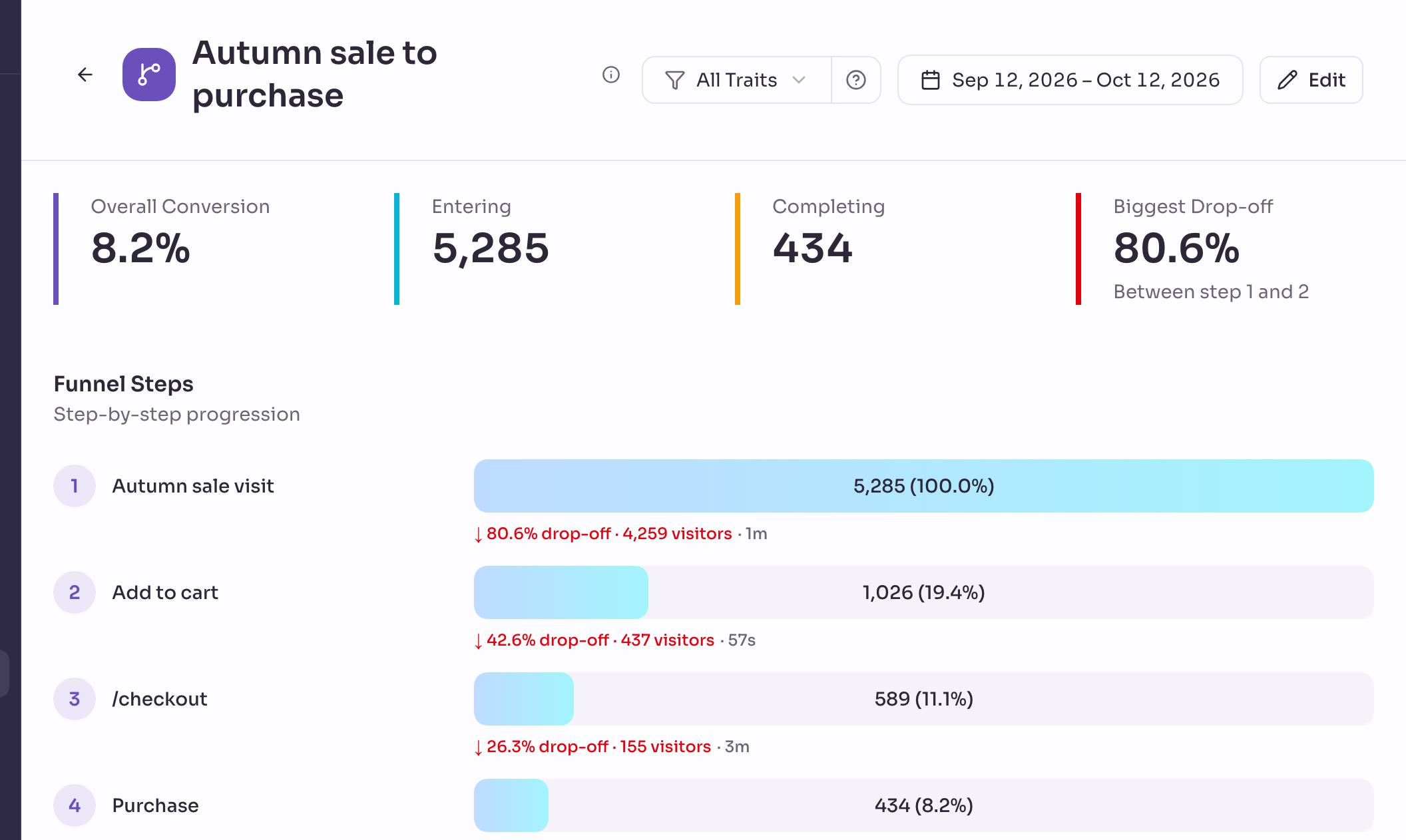The image size is (1406, 840).
Task: Click the 'Step-by-step progression' subtitle
Action: pos(177,415)
